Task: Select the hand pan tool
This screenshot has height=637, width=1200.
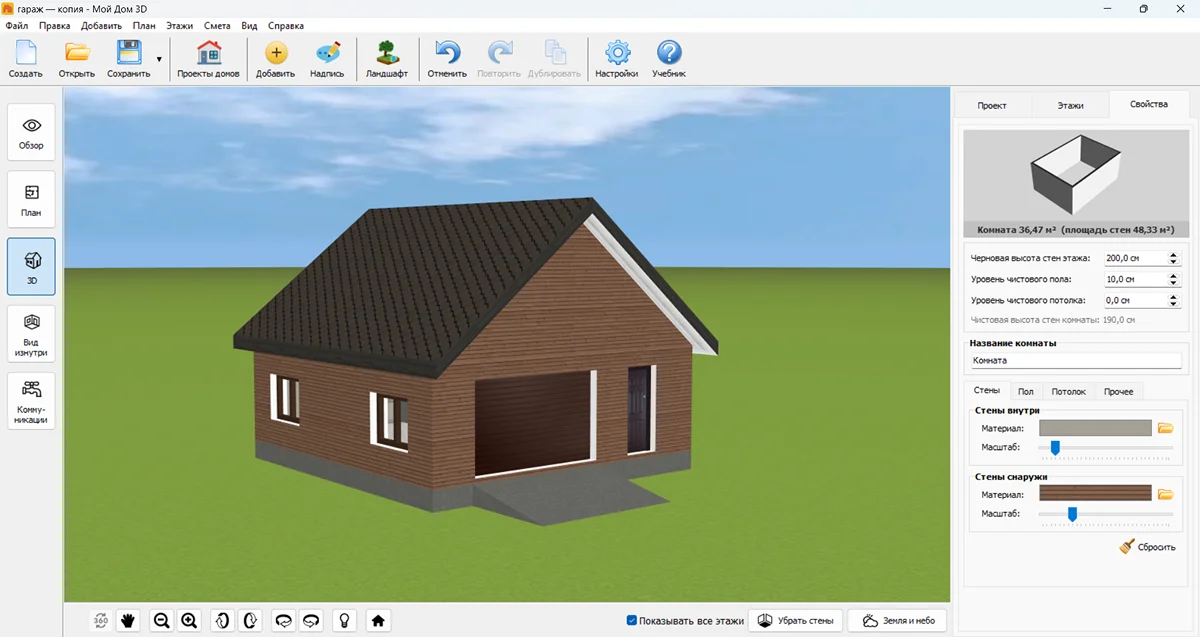Action: click(x=128, y=621)
